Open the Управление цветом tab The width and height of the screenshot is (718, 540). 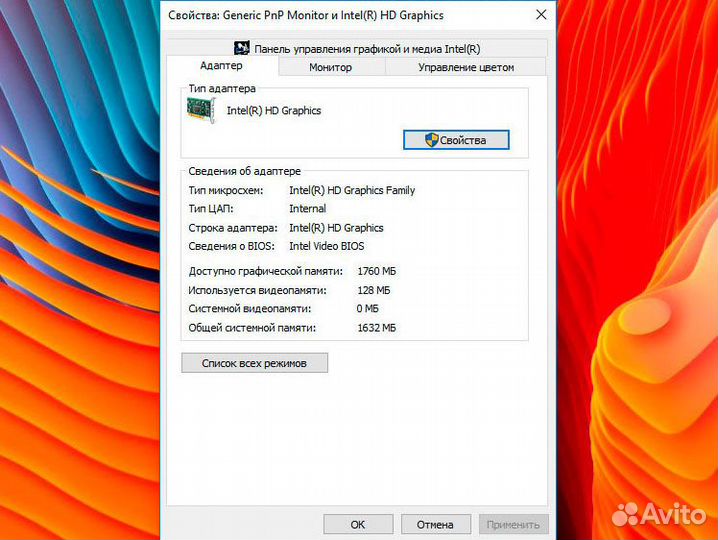[x=466, y=67]
